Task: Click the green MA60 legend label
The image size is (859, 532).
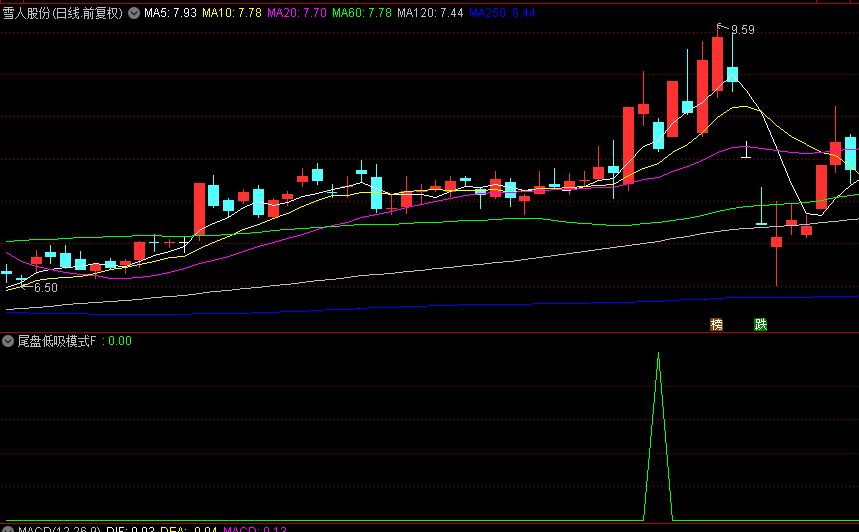Action: [x=361, y=14]
